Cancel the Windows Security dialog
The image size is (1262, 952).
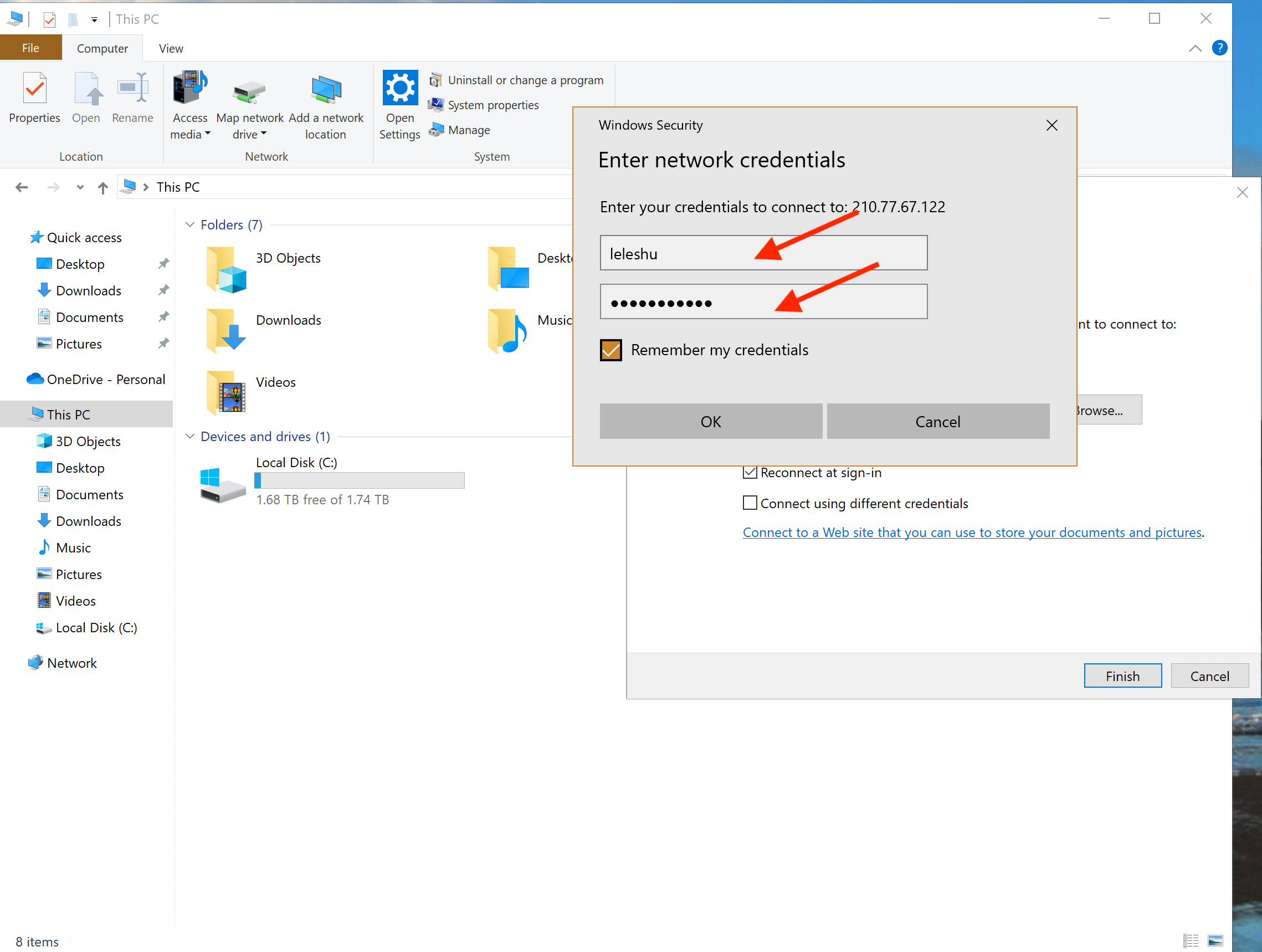938,421
